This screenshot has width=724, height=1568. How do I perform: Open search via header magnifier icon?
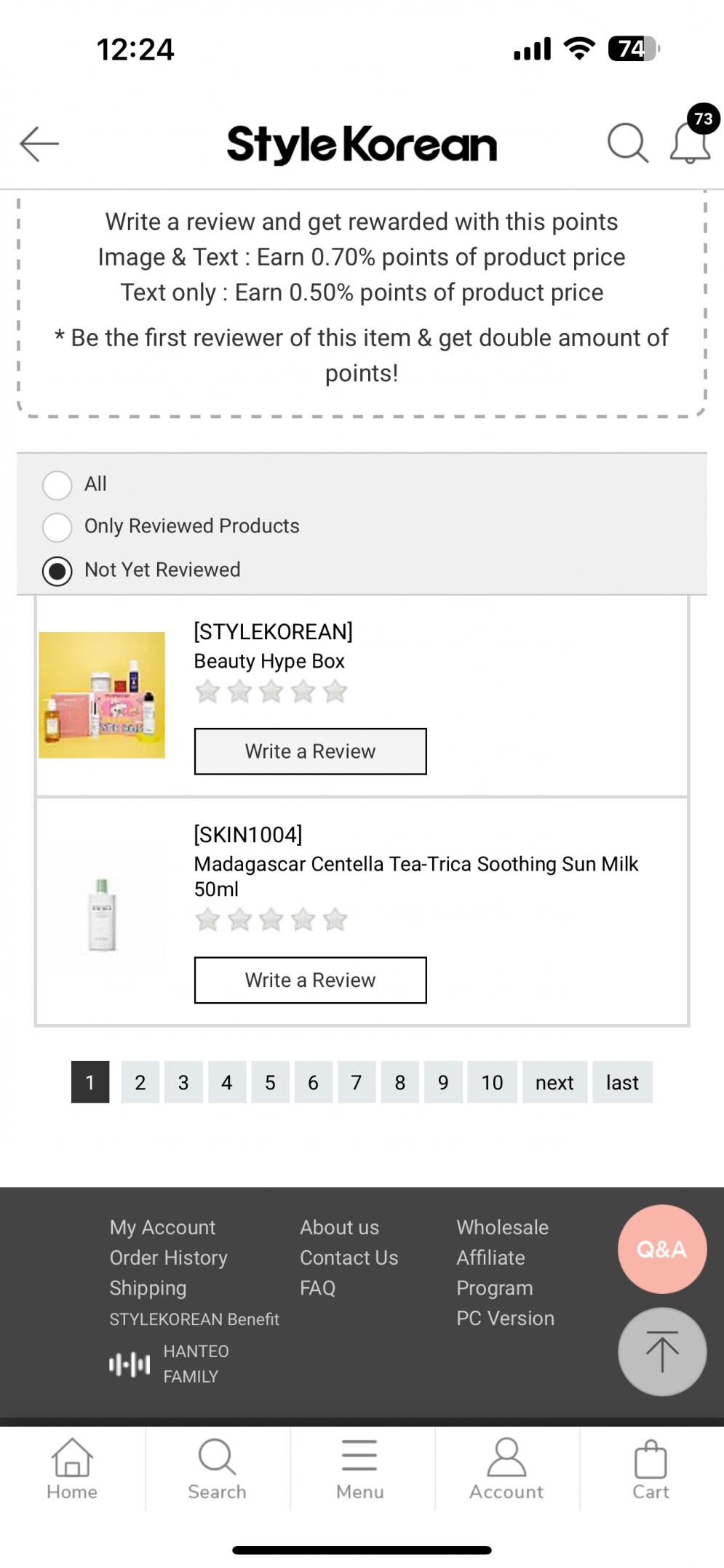pos(627,143)
